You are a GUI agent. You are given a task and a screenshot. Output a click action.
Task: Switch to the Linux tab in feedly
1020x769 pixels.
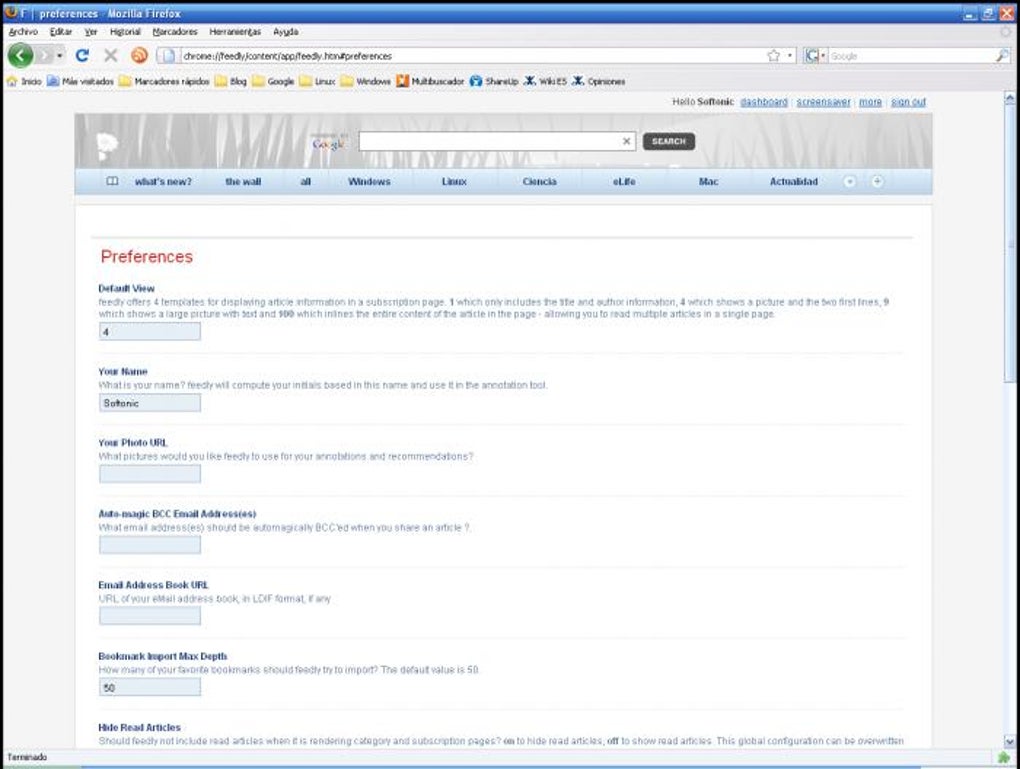click(454, 182)
